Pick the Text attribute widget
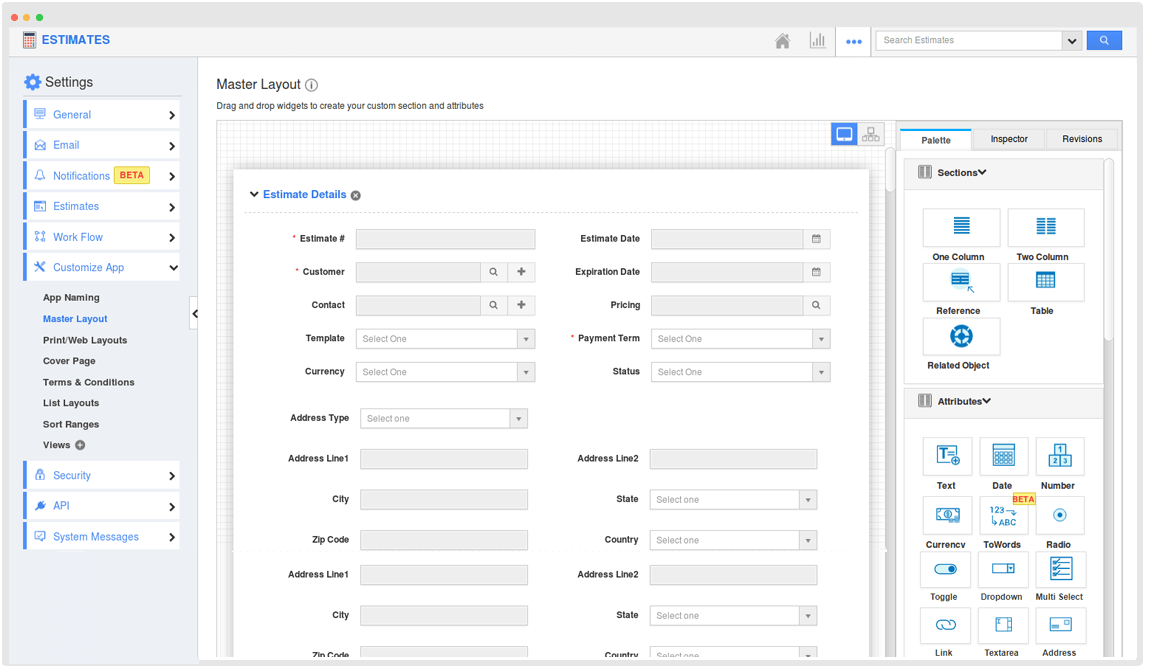 click(947, 456)
